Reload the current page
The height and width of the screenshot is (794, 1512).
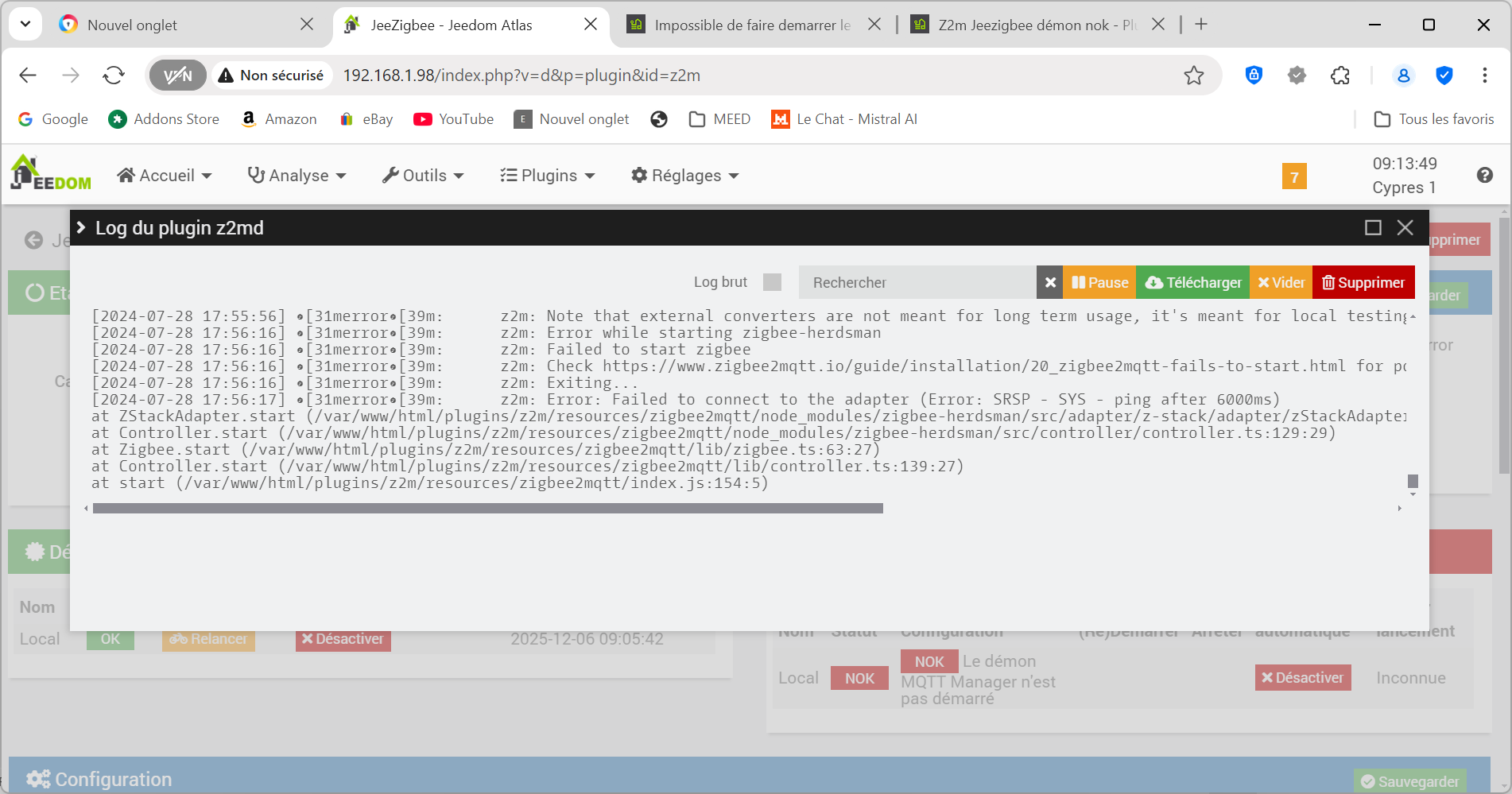click(114, 76)
